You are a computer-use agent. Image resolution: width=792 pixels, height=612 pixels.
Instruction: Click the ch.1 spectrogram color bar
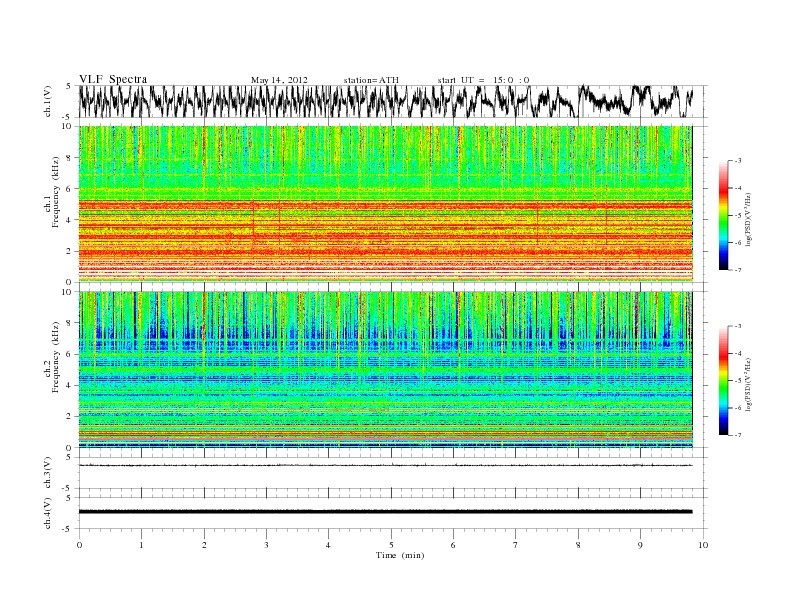[x=724, y=215]
